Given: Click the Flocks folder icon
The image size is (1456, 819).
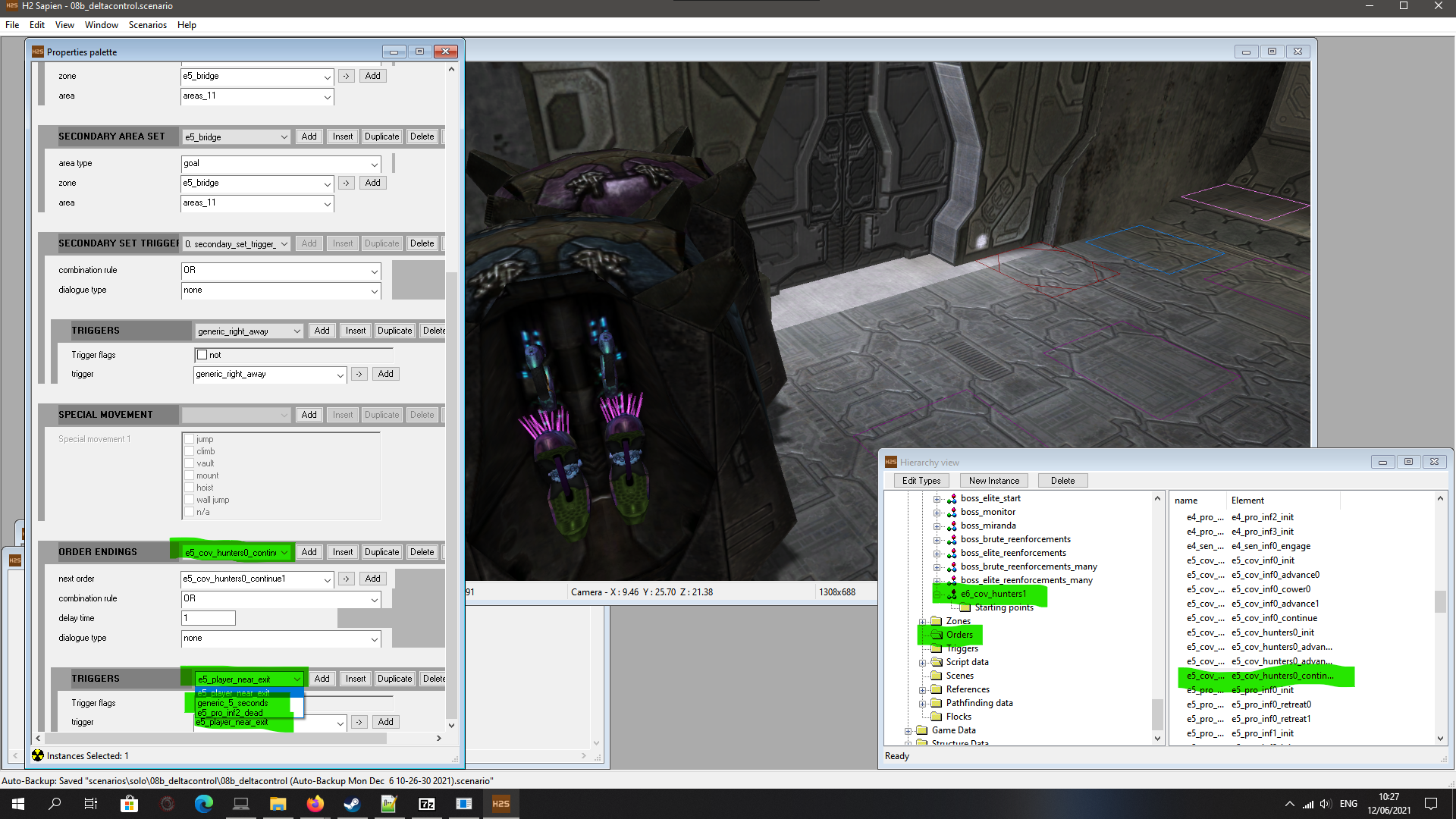Looking at the screenshot, I should tap(937, 717).
